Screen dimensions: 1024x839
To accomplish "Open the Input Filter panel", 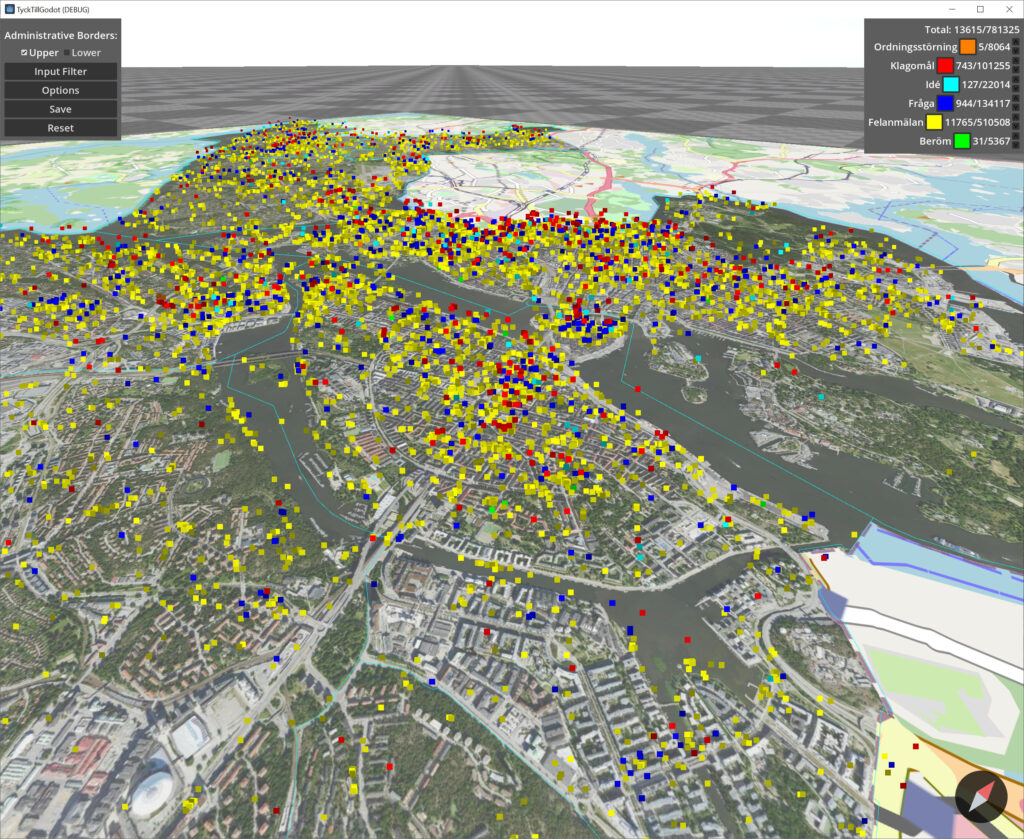I will (x=59, y=71).
